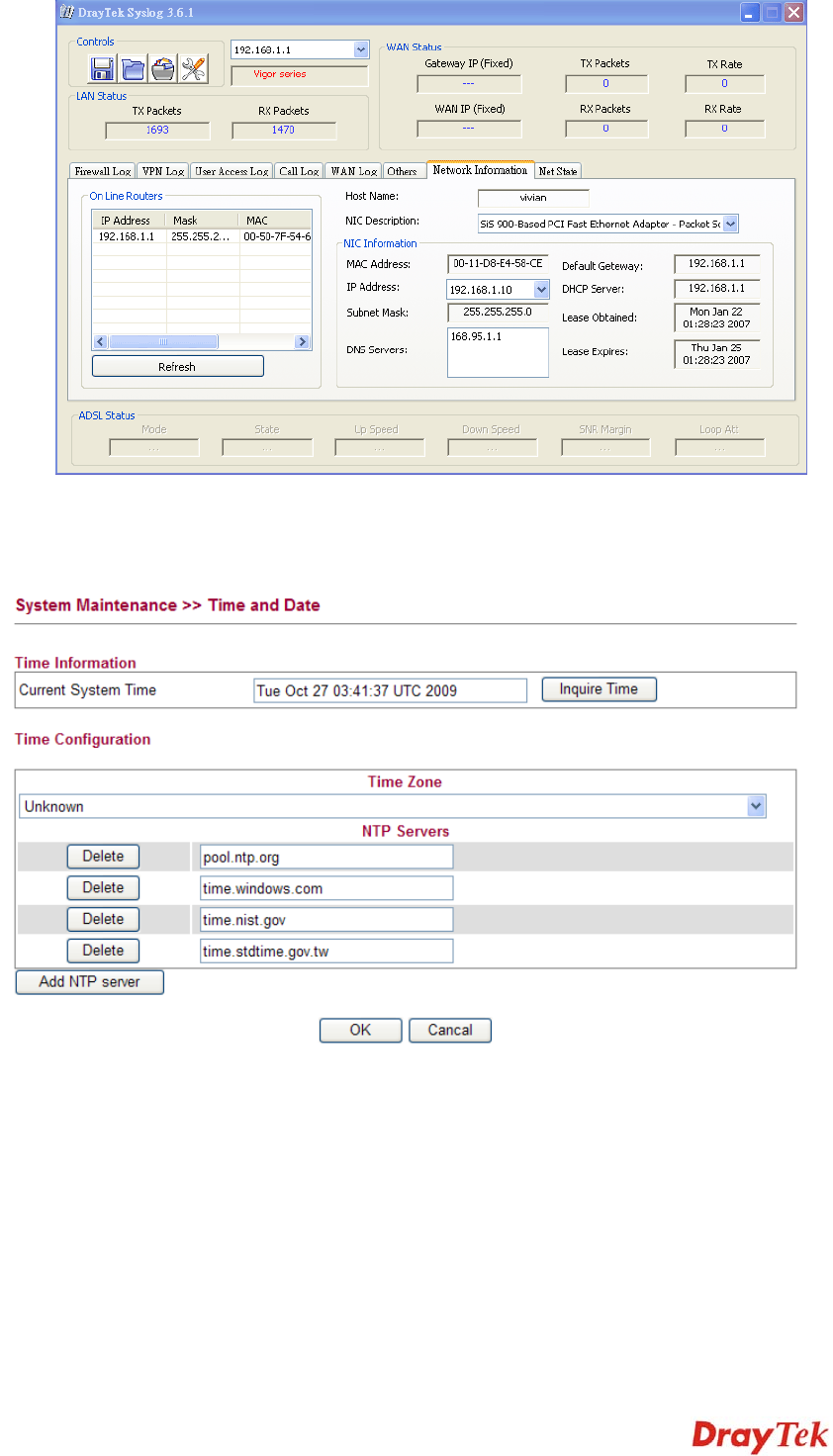
Task: Expand the IP Address 192.168.1.10 combo box
Action: (x=541, y=290)
